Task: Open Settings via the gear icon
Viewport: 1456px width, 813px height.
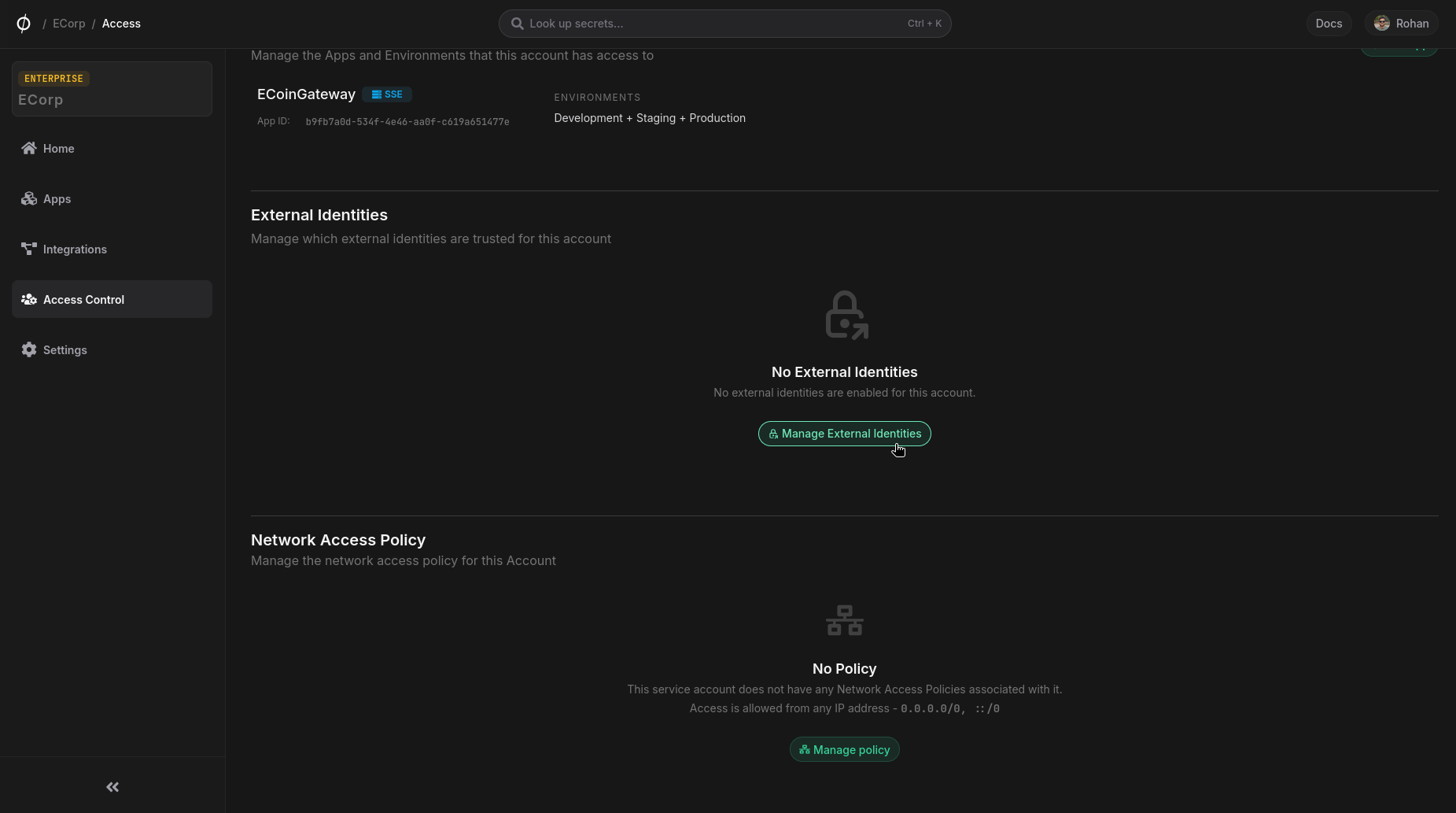Action: click(x=29, y=349)
